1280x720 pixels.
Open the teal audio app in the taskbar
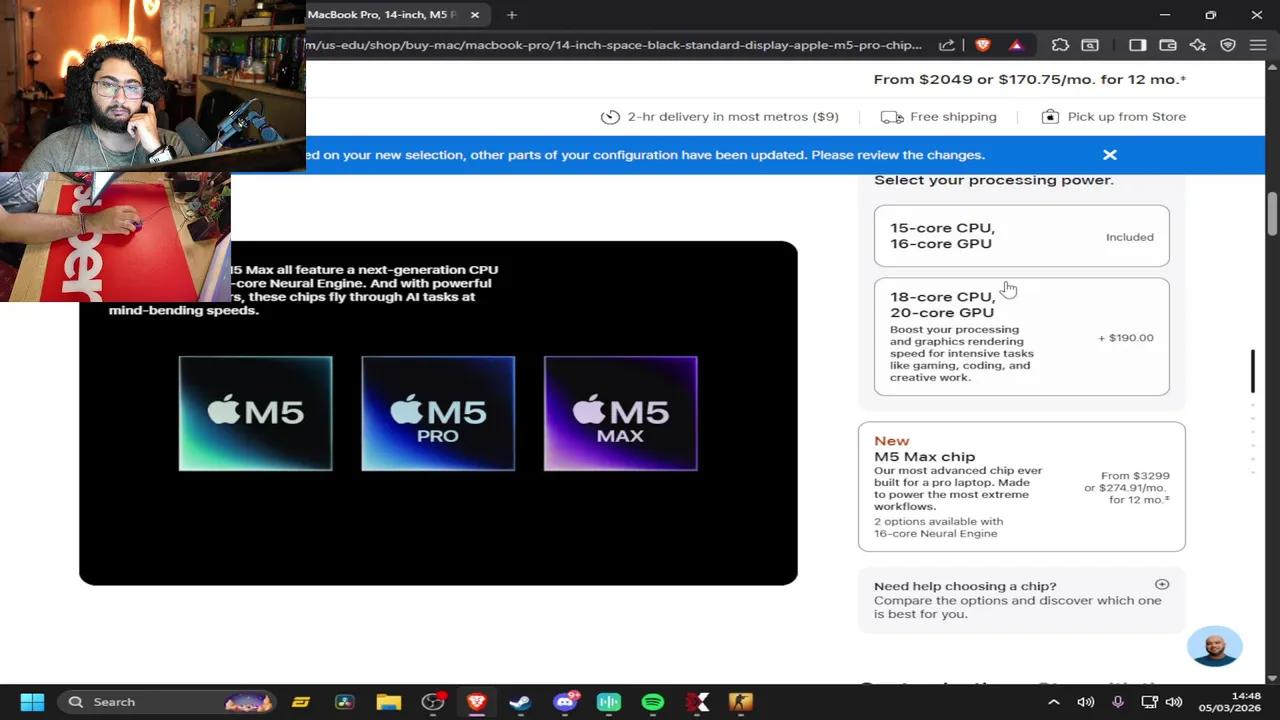coord(609,702)
